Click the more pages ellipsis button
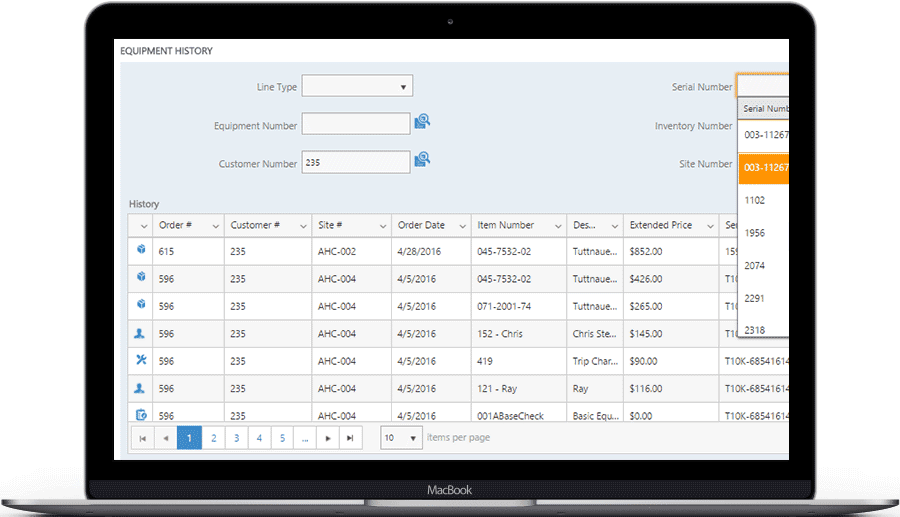Screen dimensions: 900x517 point(305,438)
